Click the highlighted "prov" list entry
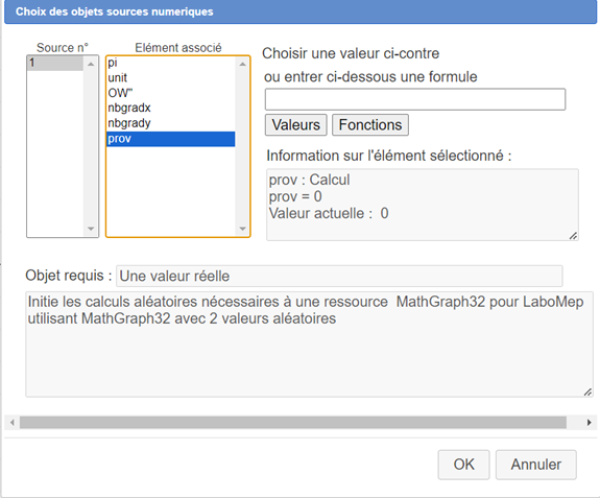600x498 pixels. pyautogui.click(x=170, y=139)
